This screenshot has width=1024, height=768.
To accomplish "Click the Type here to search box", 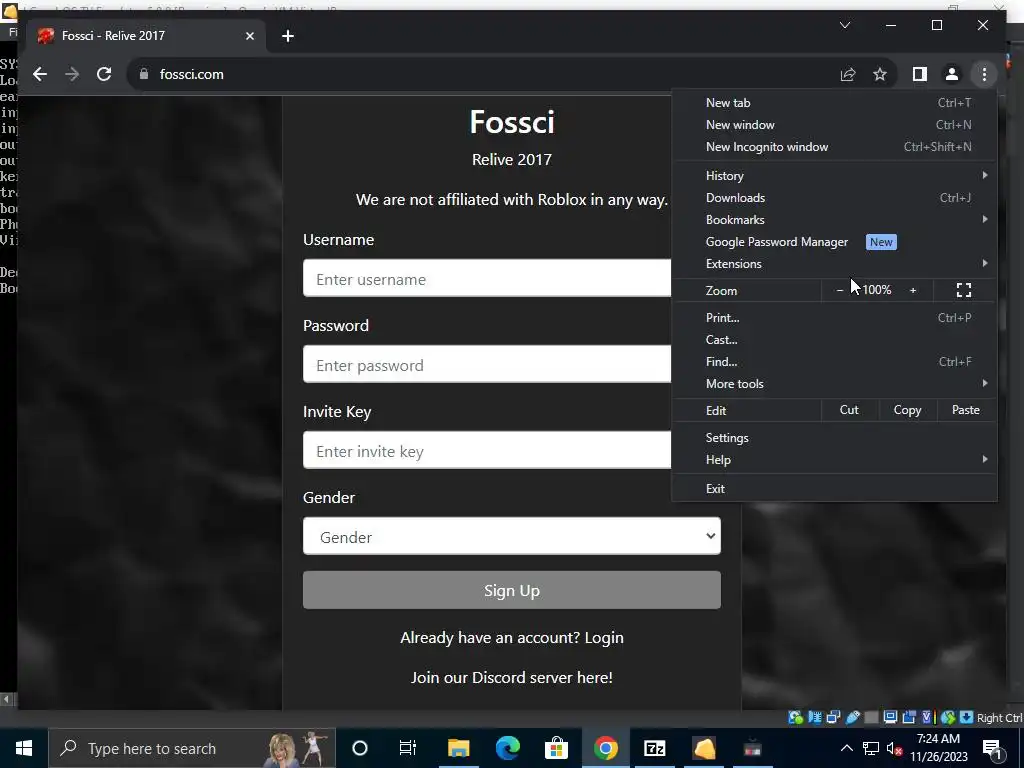I will (192, 748).
